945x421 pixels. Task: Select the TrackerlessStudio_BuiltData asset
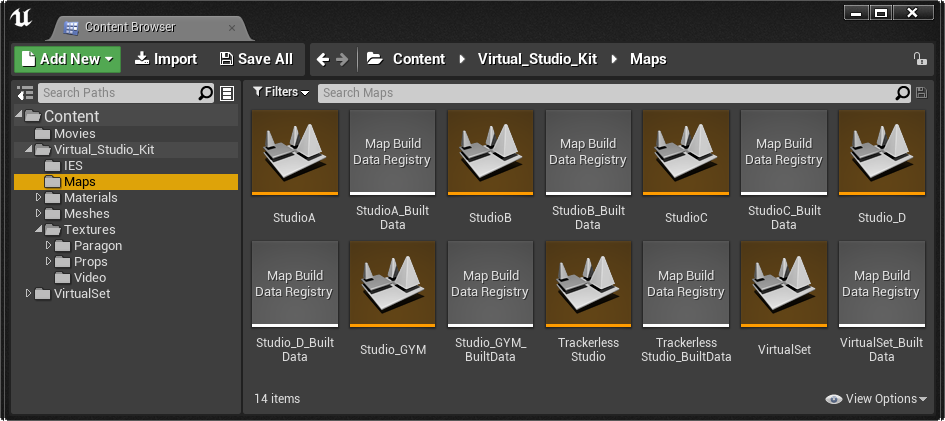click(x=686, y=284)
